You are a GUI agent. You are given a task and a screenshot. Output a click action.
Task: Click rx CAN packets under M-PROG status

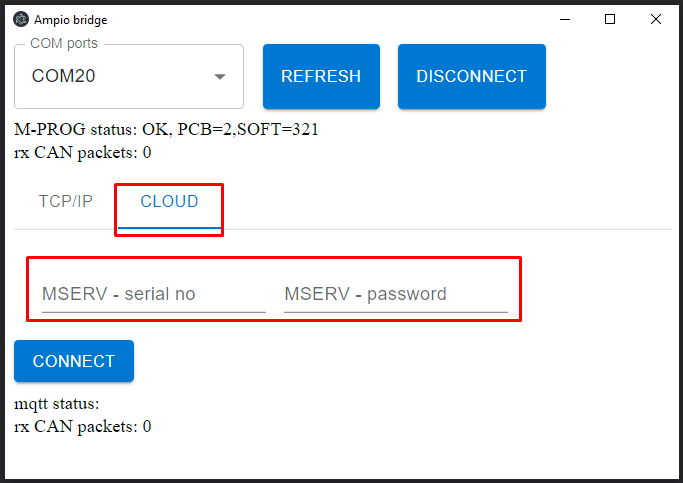click(x=83, y=152)
